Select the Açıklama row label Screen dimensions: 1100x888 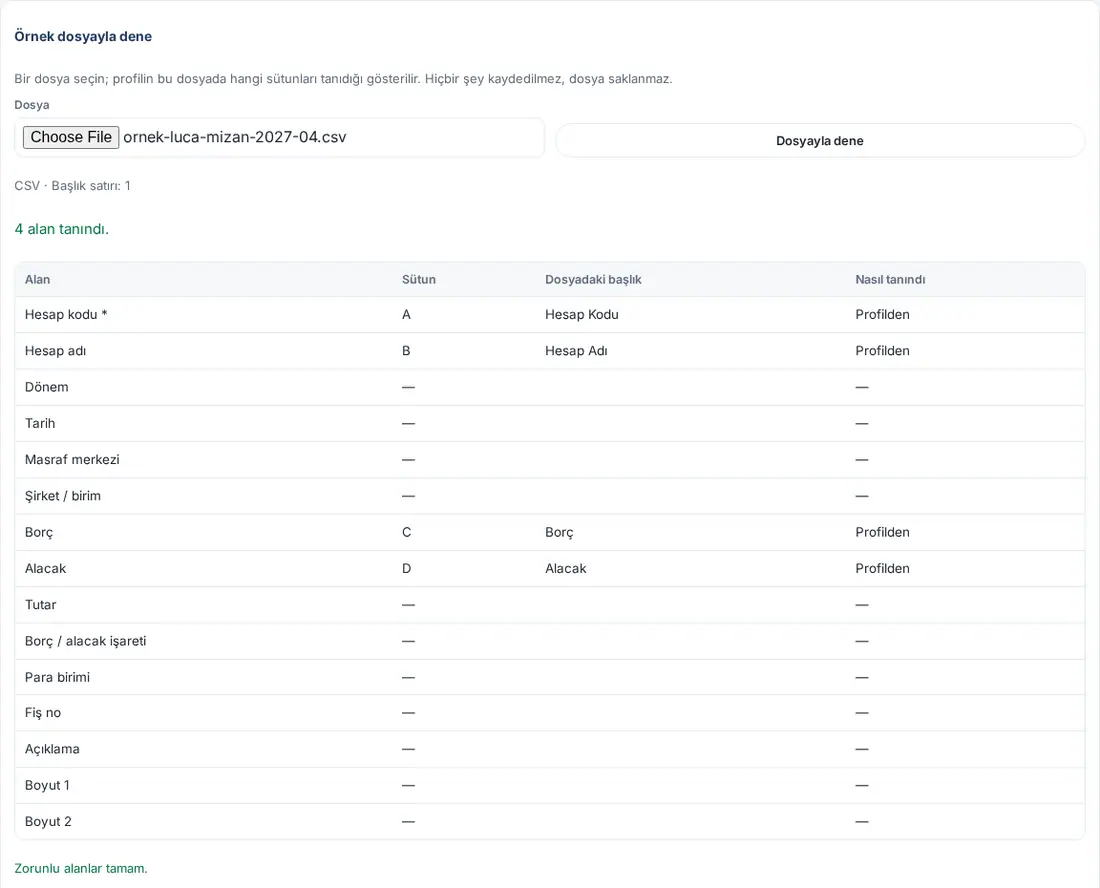pos(52,749)
